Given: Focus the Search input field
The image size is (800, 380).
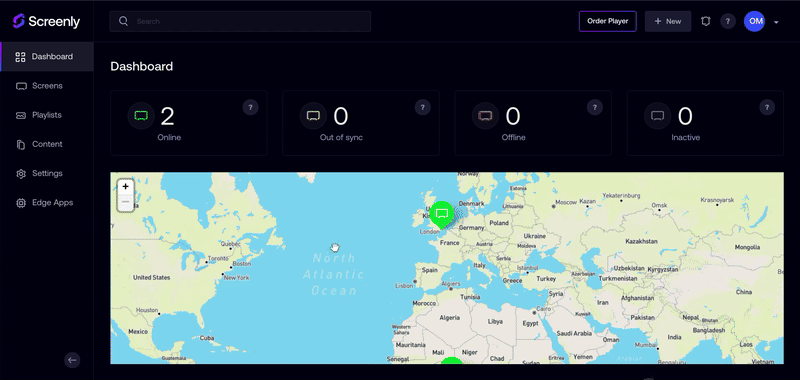Looking at the screenshot, I should pos(240,21).
